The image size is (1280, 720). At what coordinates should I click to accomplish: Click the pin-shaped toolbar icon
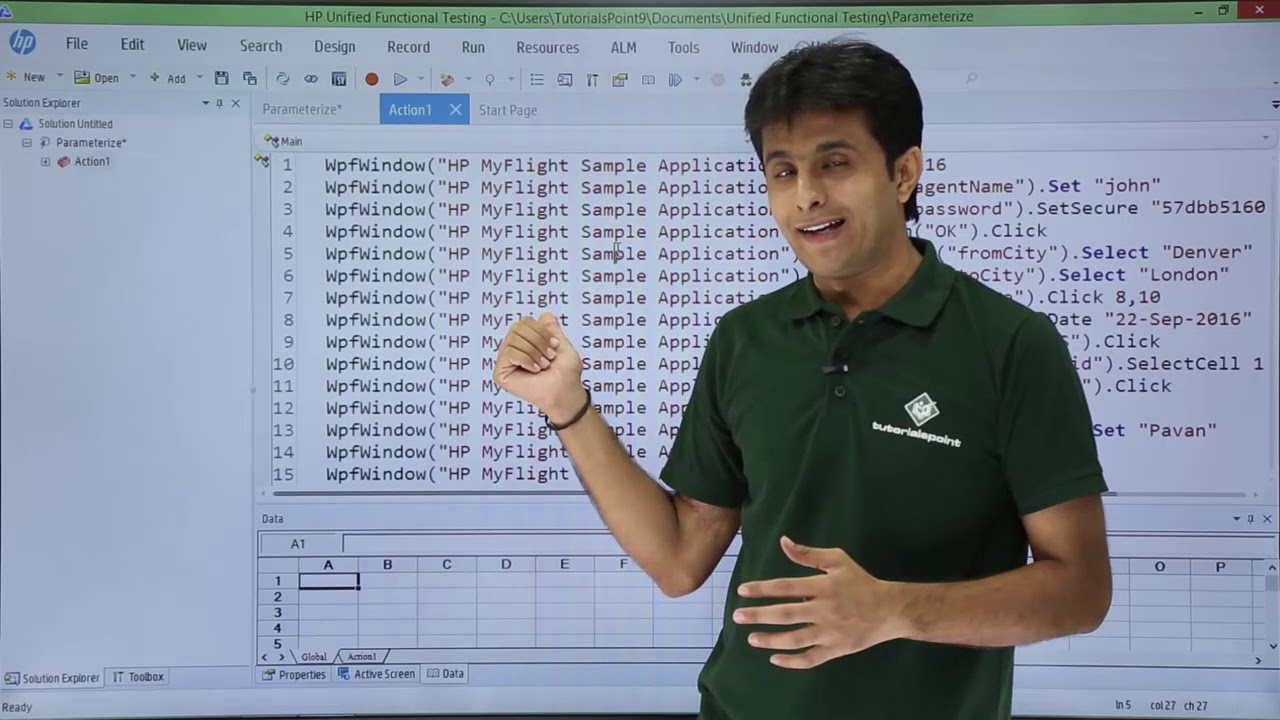point(490,79)
